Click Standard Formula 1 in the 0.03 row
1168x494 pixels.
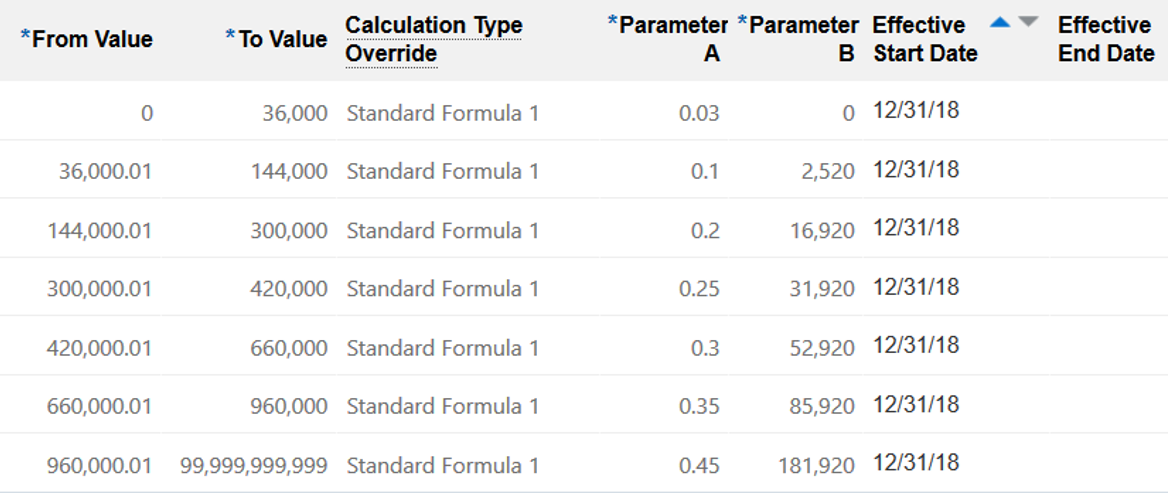click(442, 113)
